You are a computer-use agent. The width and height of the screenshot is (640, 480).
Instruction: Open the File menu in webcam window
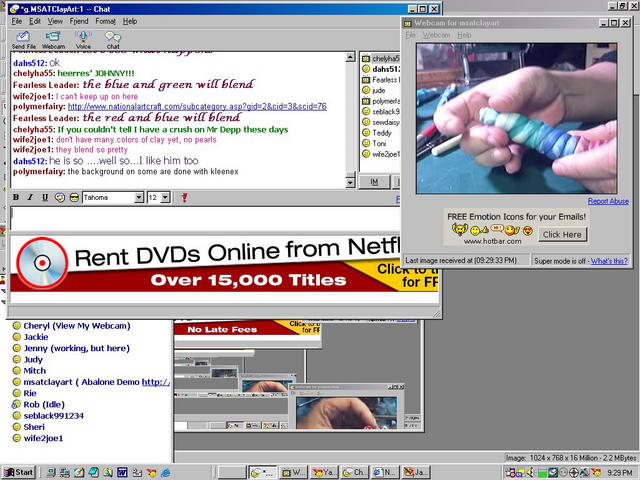[411, 35]
